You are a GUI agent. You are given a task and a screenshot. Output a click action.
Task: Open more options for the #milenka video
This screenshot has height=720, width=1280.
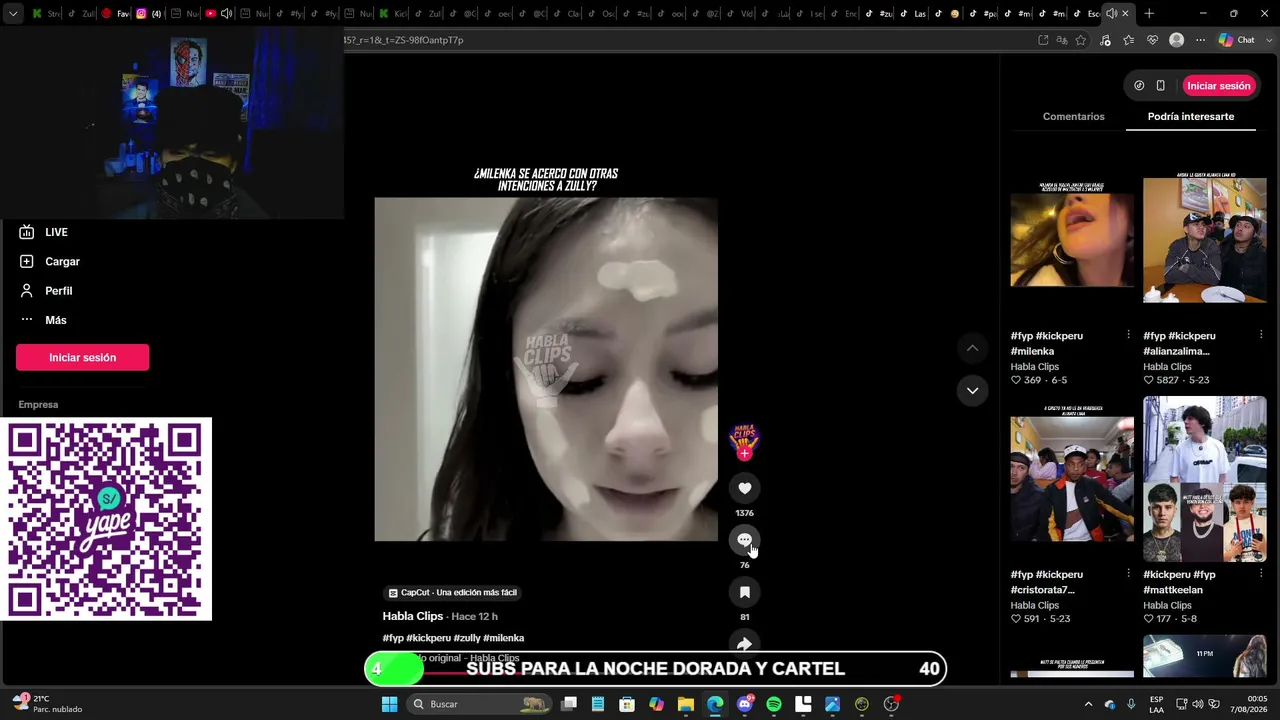click(1128, 335)
